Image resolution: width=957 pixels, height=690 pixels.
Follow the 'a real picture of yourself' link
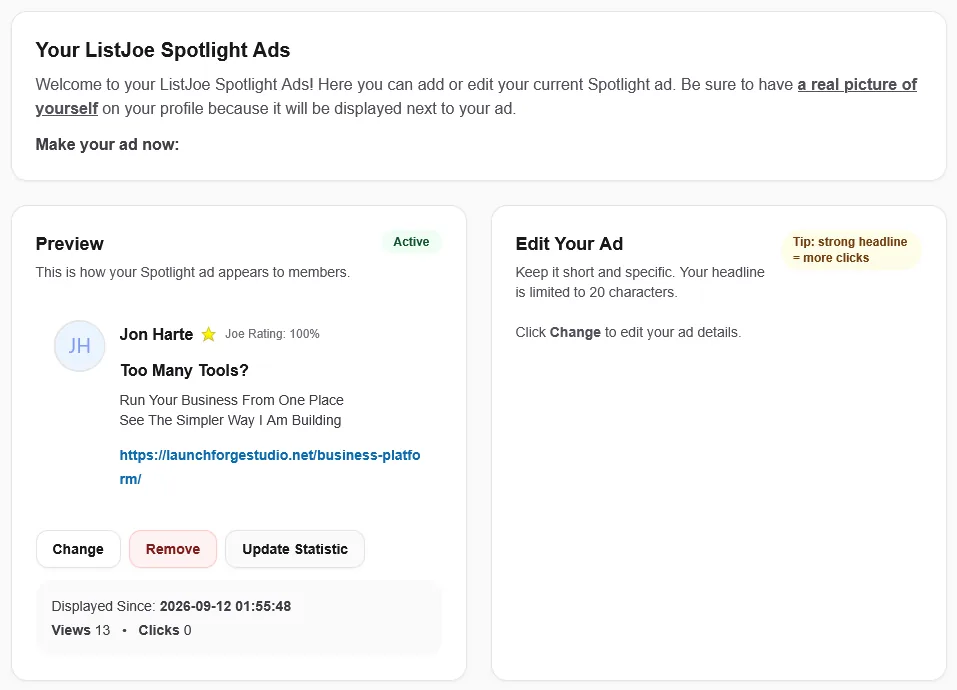click(857, 85)
